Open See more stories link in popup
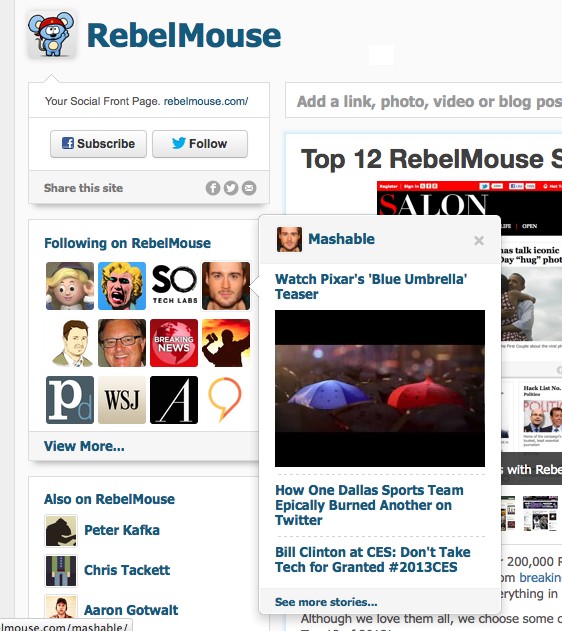Viewport: 562px width, 631px height. [326, 602]
